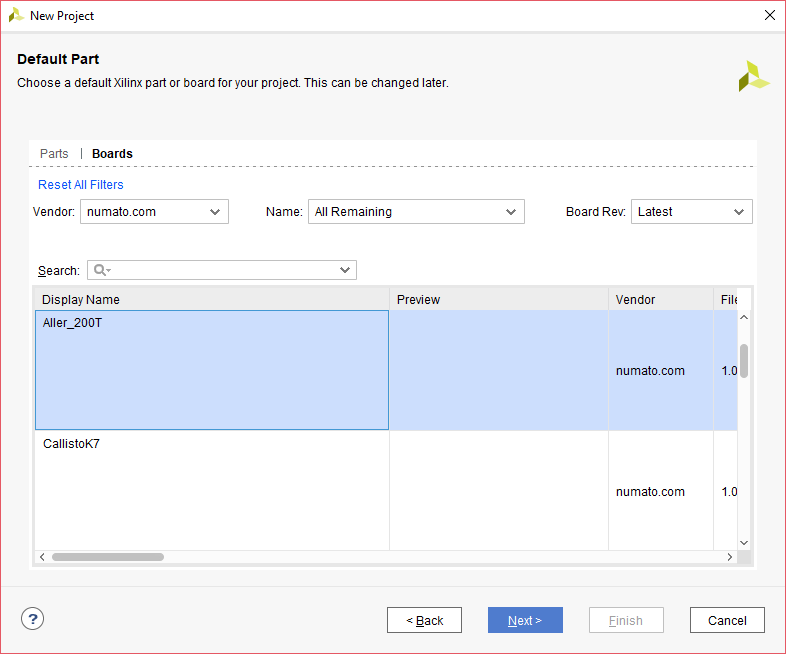Expand the search history dropdown arrow

click(345, 270)
